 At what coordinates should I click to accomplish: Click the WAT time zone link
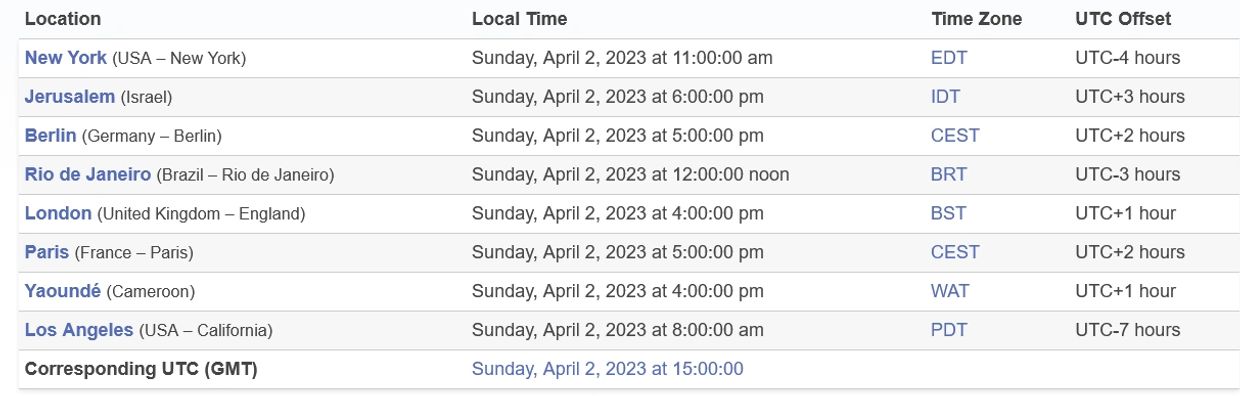pos(950,291)
